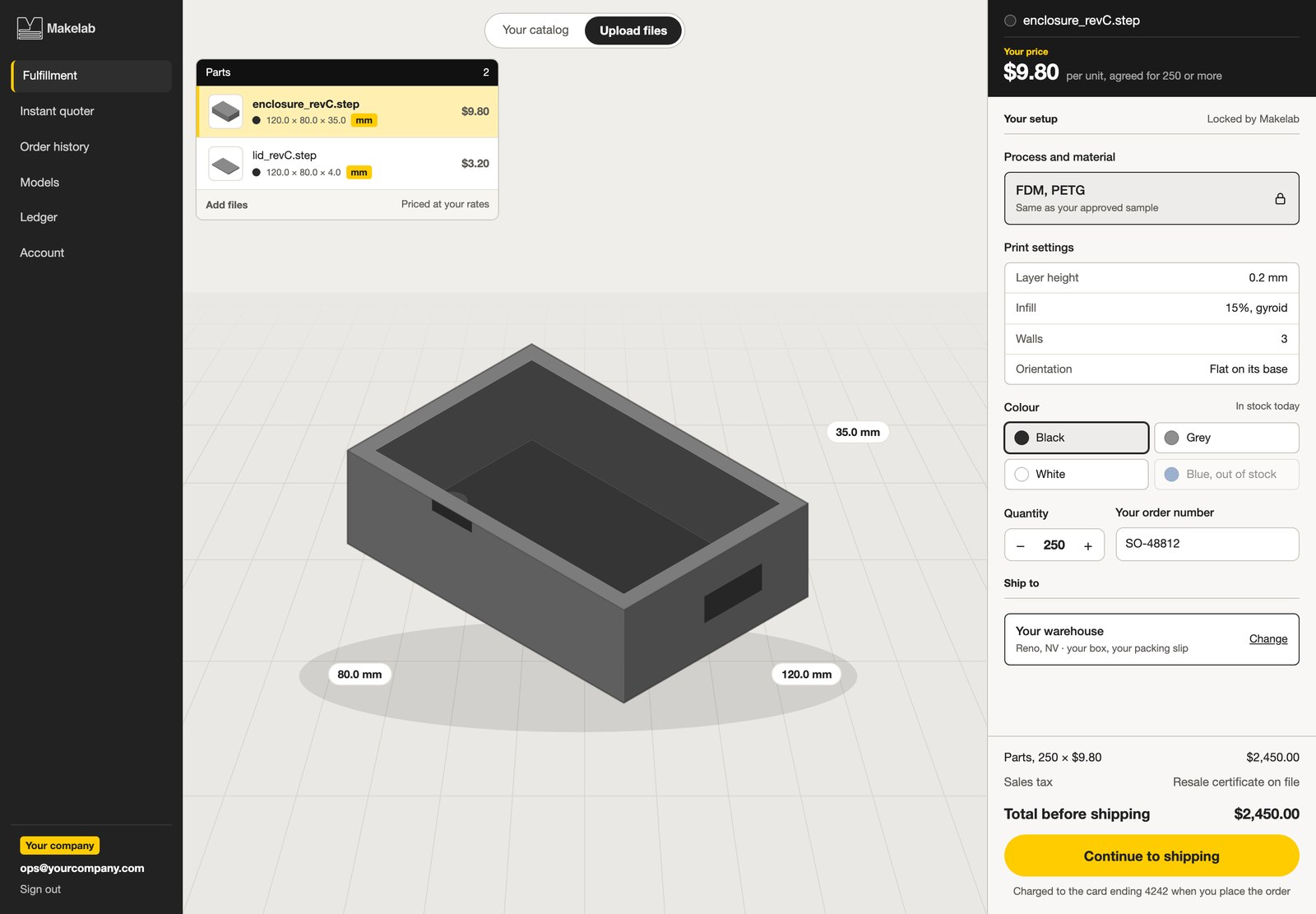Click the Change link for warehouse
The image size is (1316, 914).
point(1267,639)
